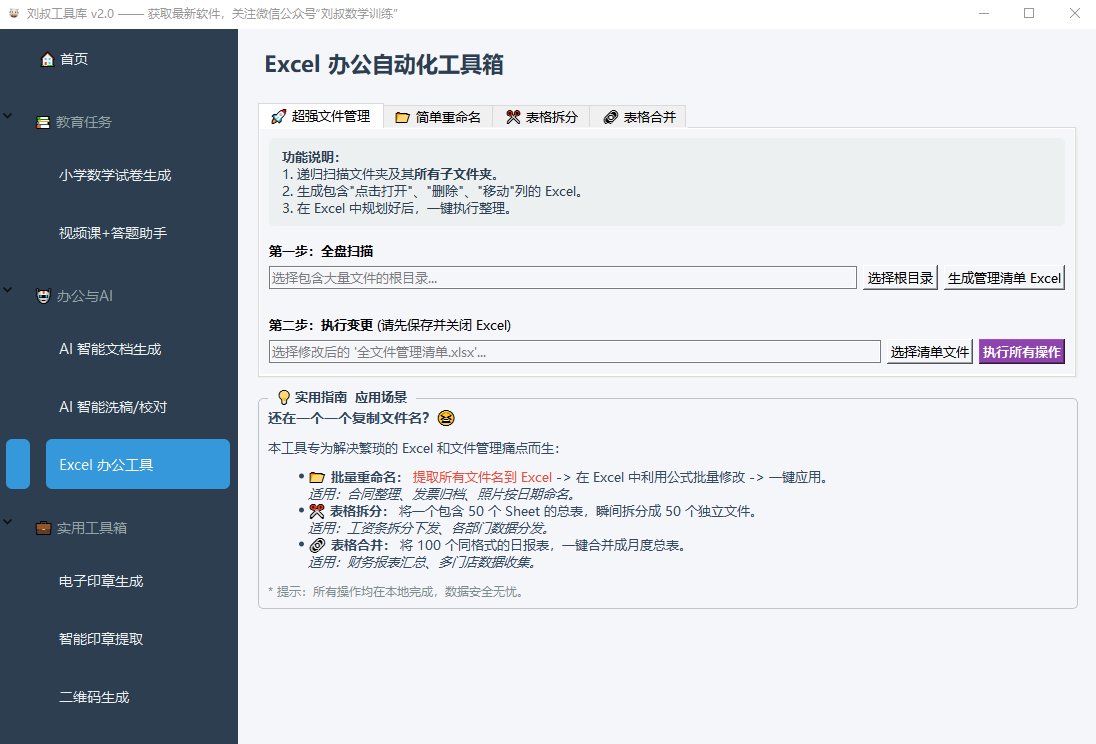
Task: Click the robot icon beside 办公与AI
Action: pos(42,296)
